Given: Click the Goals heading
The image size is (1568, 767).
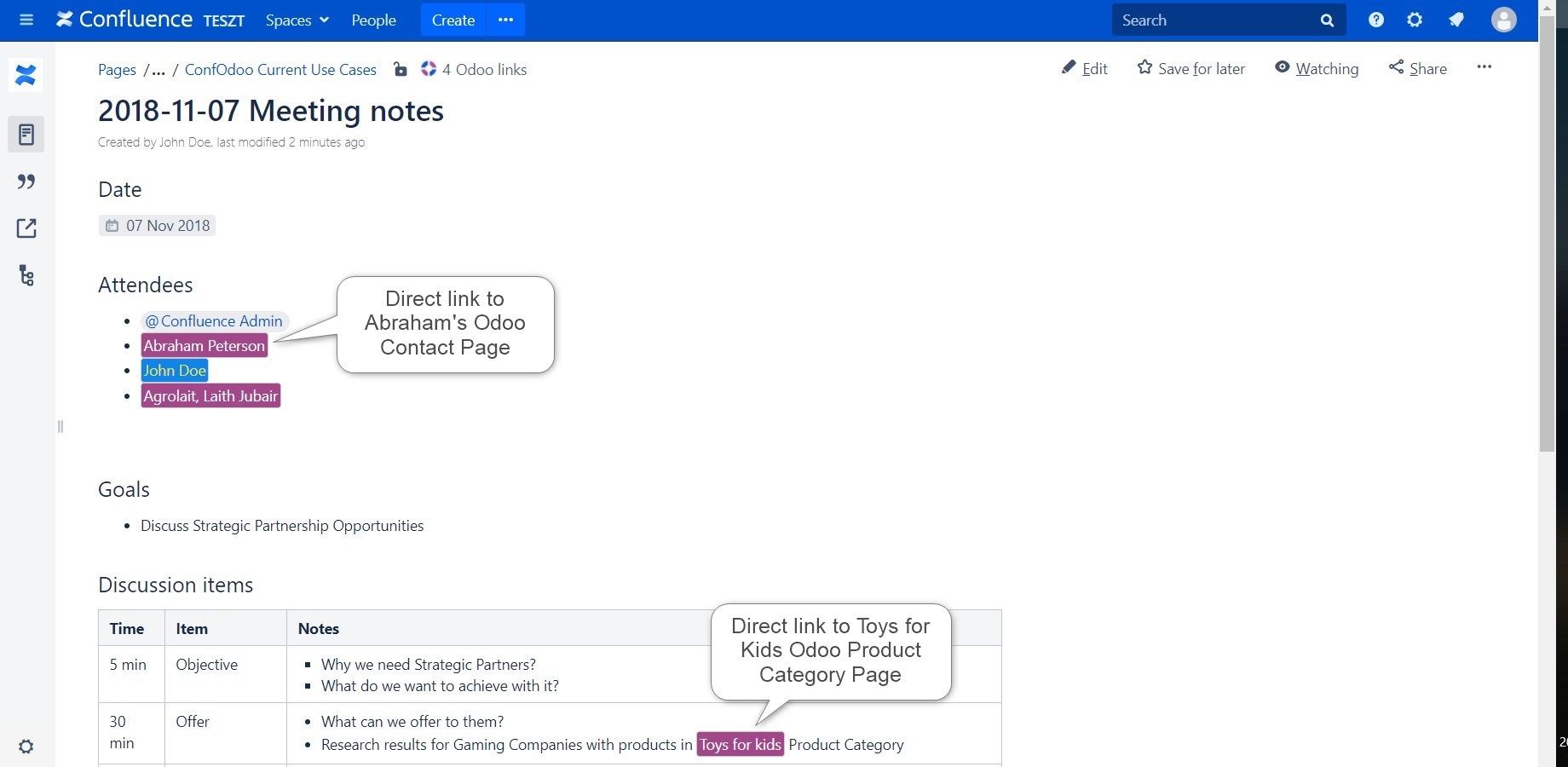Looking at the screenshot, I should click(x=124, y=489).
